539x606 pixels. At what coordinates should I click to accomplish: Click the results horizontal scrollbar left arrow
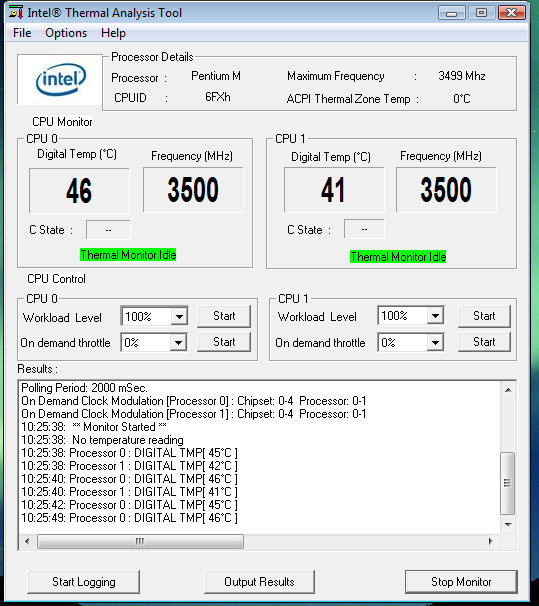click(x=27, y=541)
